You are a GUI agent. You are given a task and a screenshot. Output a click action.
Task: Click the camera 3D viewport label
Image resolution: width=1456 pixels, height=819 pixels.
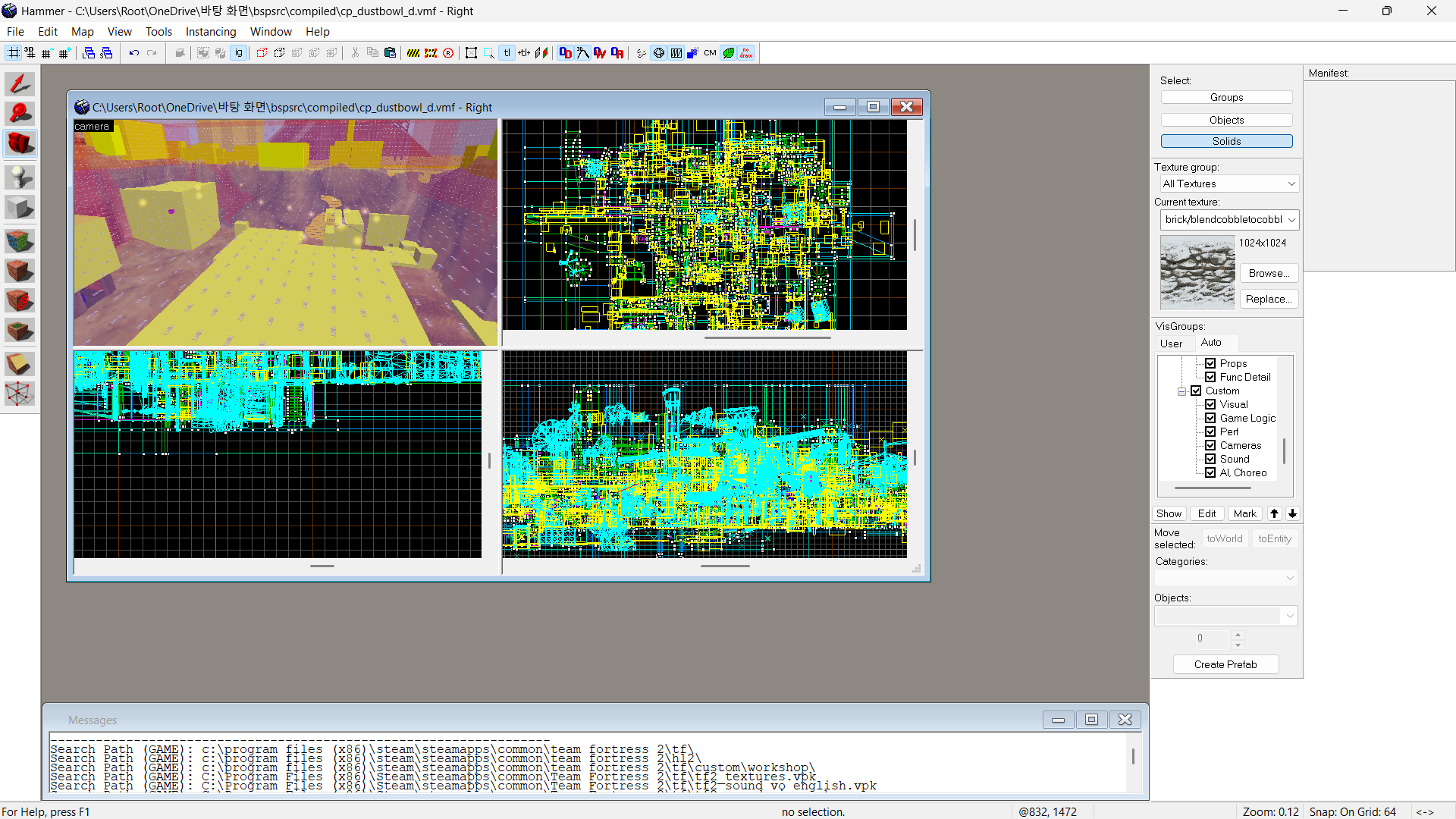click(93, 127)
